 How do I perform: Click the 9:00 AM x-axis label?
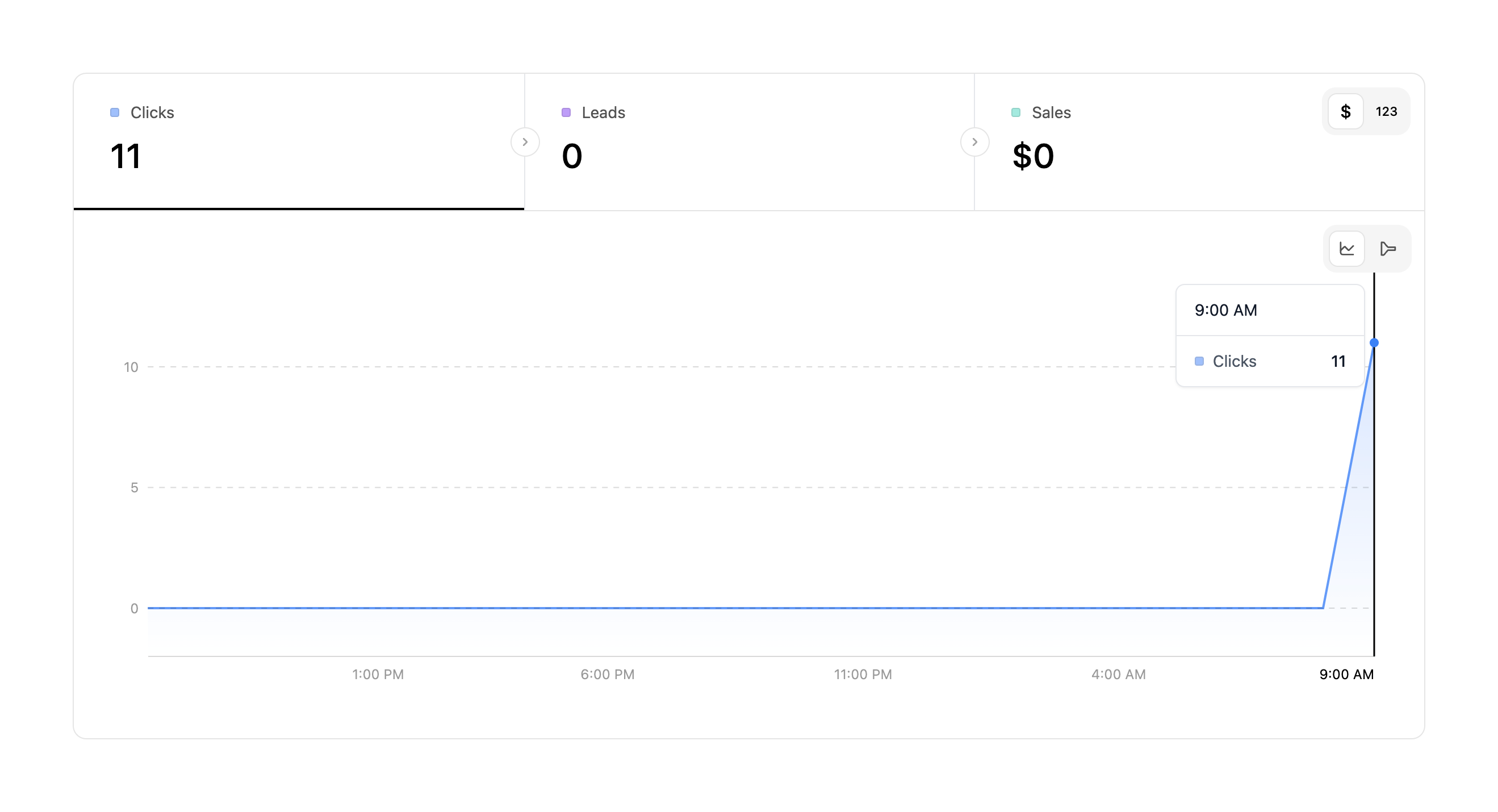[1346, 674]
